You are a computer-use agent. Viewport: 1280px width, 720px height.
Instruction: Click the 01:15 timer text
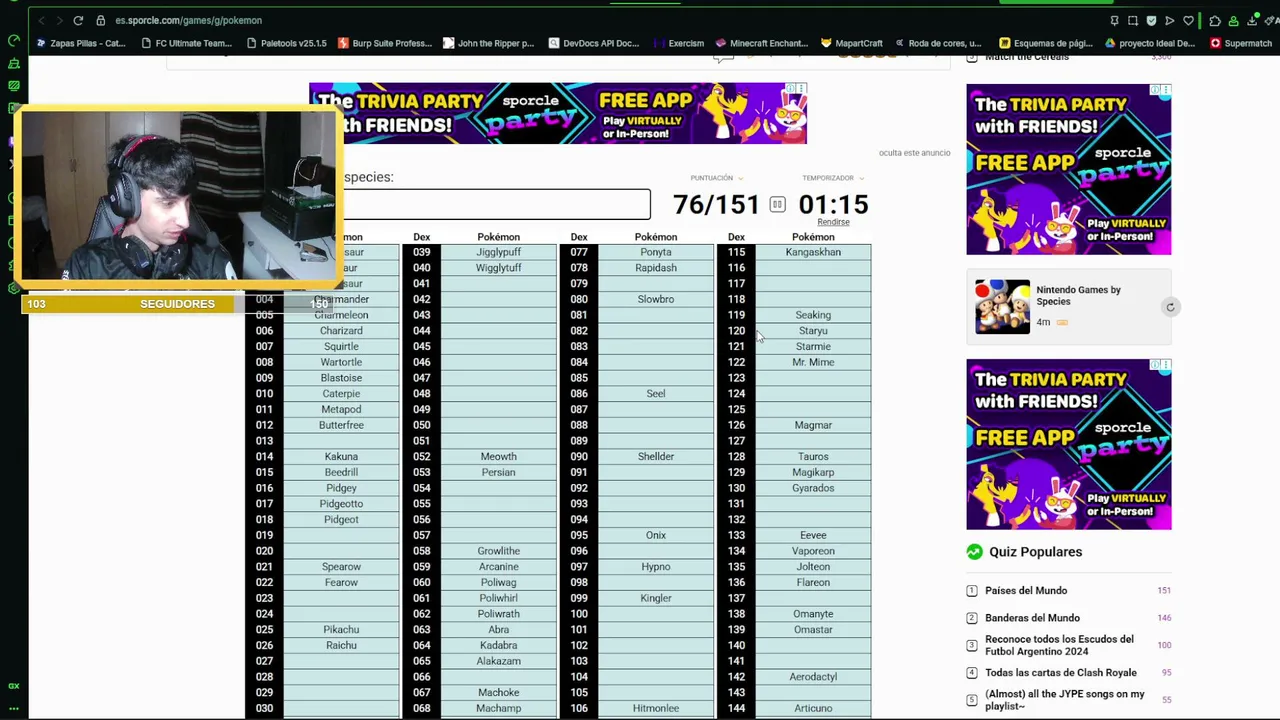pos(833,204)
